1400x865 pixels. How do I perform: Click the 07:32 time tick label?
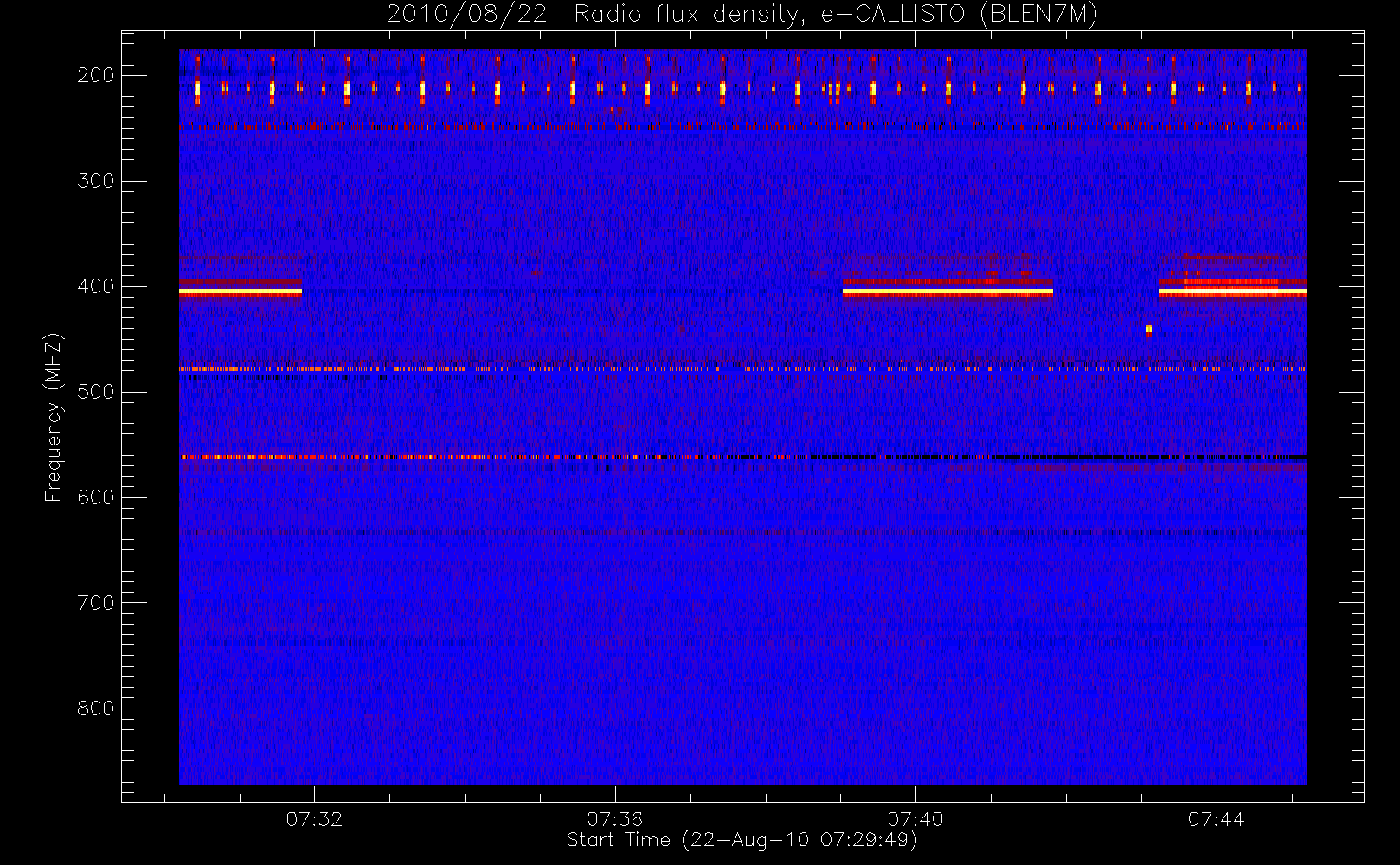tap(315, 818)
